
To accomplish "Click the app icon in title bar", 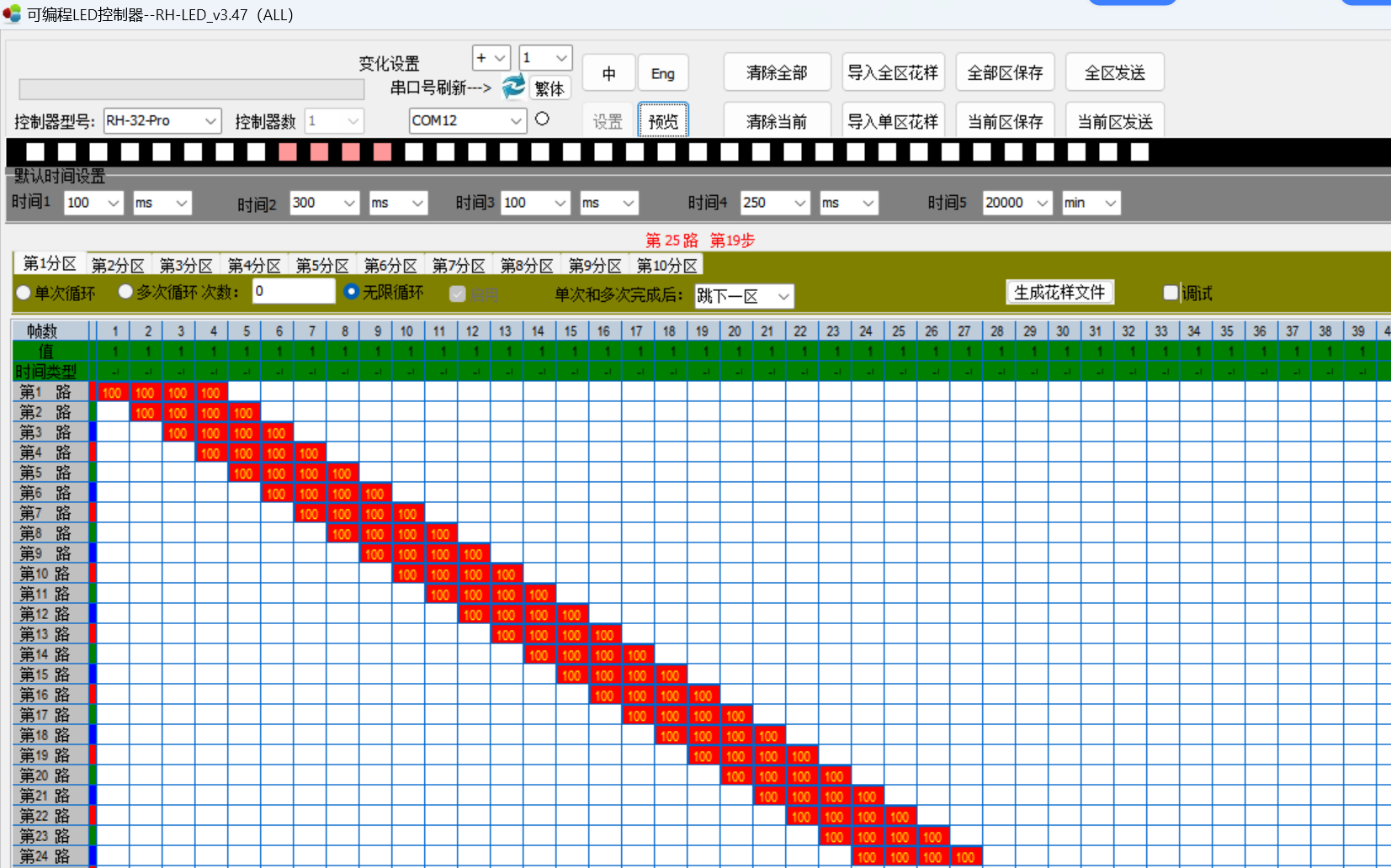I will click(x=12, y=14).
